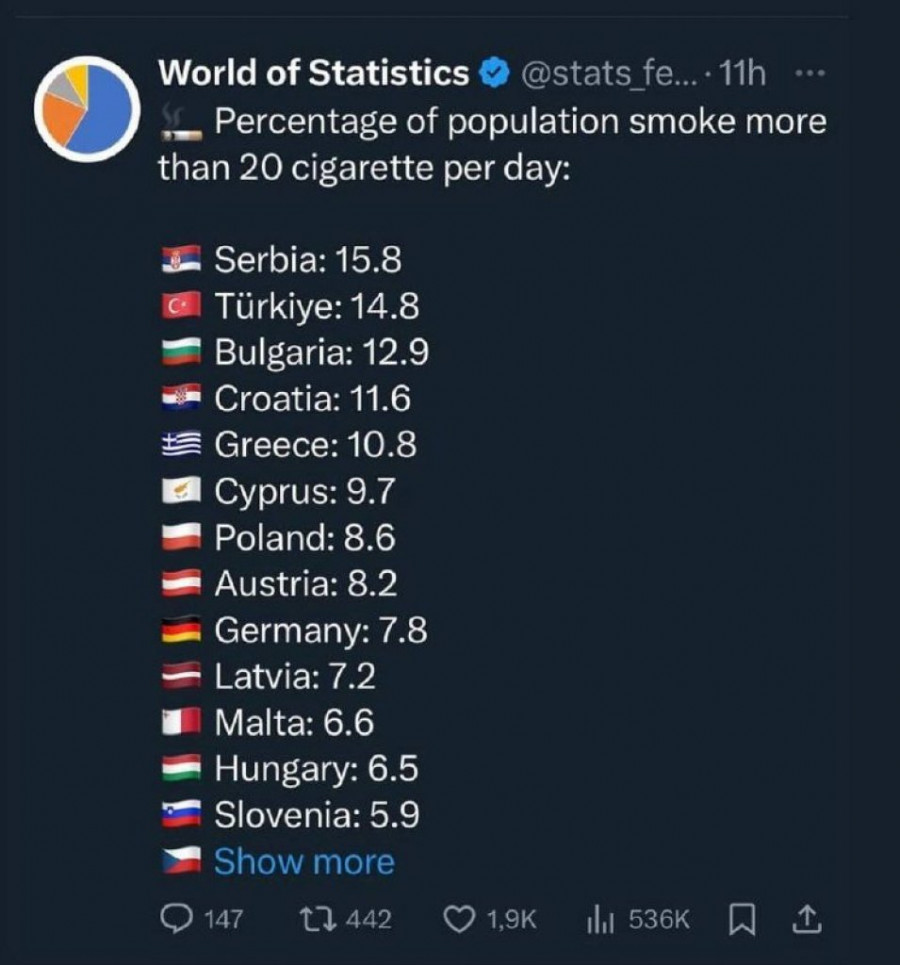The width and height of the screenshot is (900, 965).
Task: Click the Czech flag beside Show more
Action: point(181,861)
